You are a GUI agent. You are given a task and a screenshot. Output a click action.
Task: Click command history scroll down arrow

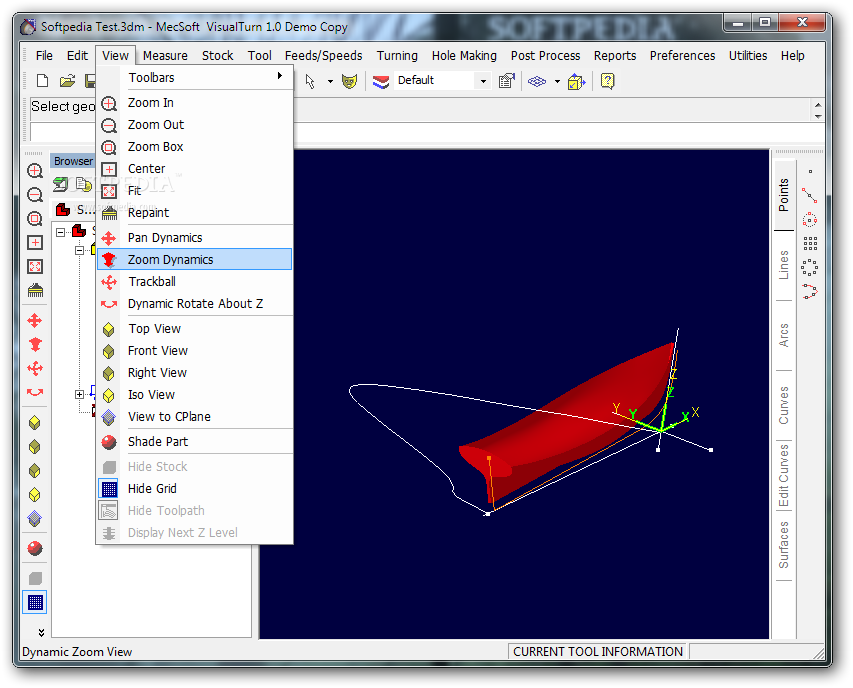pos(818,116)
